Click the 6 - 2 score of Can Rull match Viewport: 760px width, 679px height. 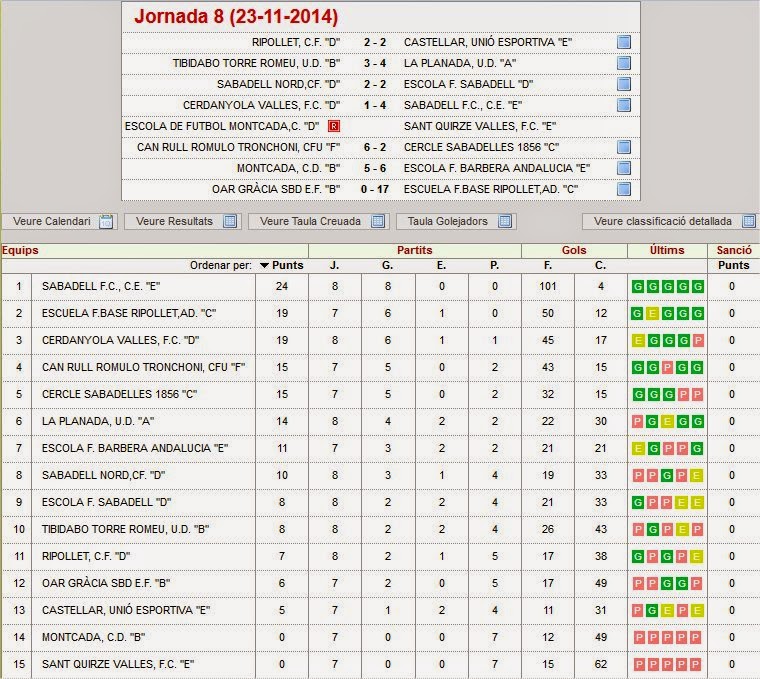[x=375, y=147]
